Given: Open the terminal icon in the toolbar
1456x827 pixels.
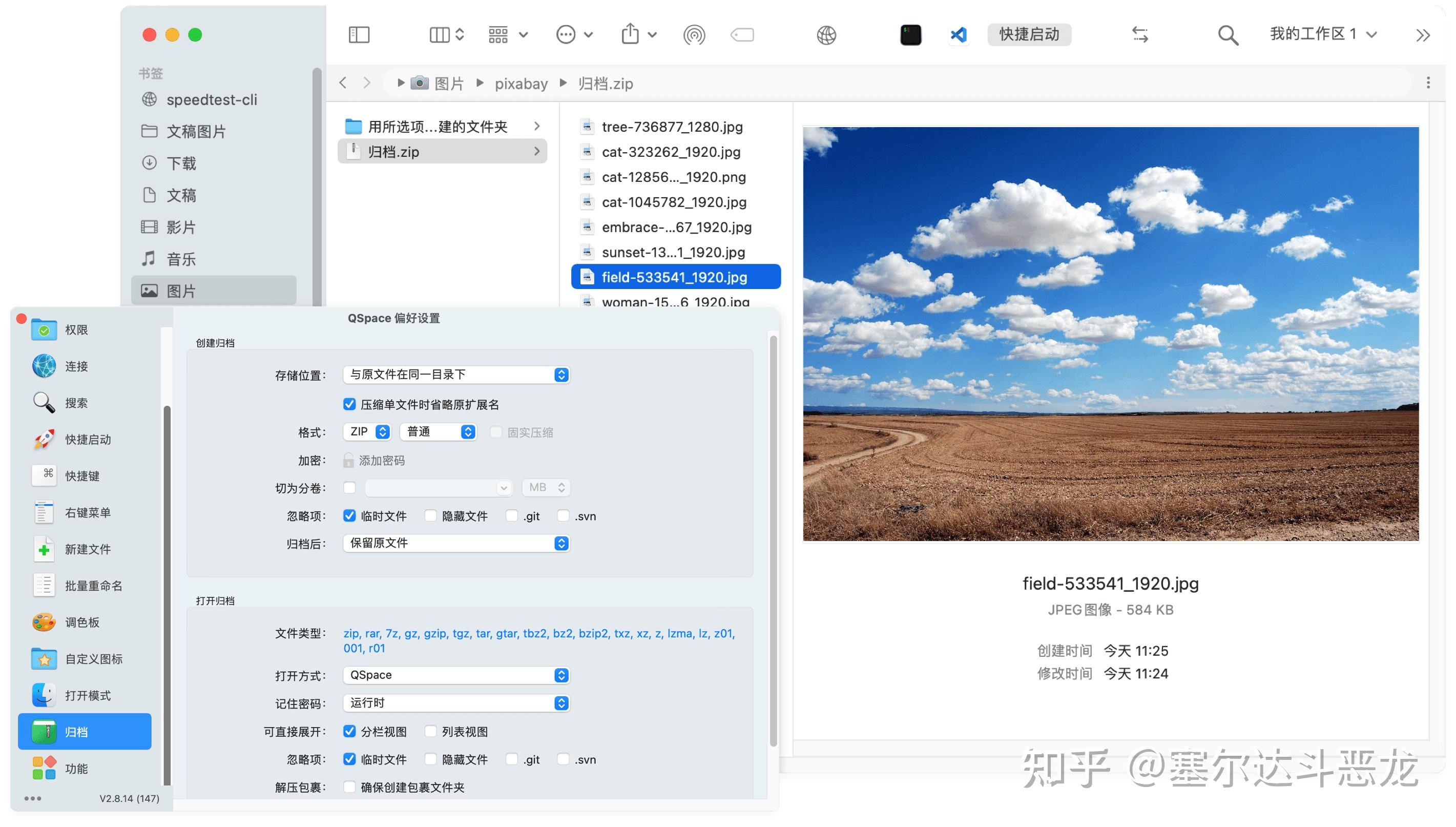Looking at the screenshot, I should (x=910, y=35).
